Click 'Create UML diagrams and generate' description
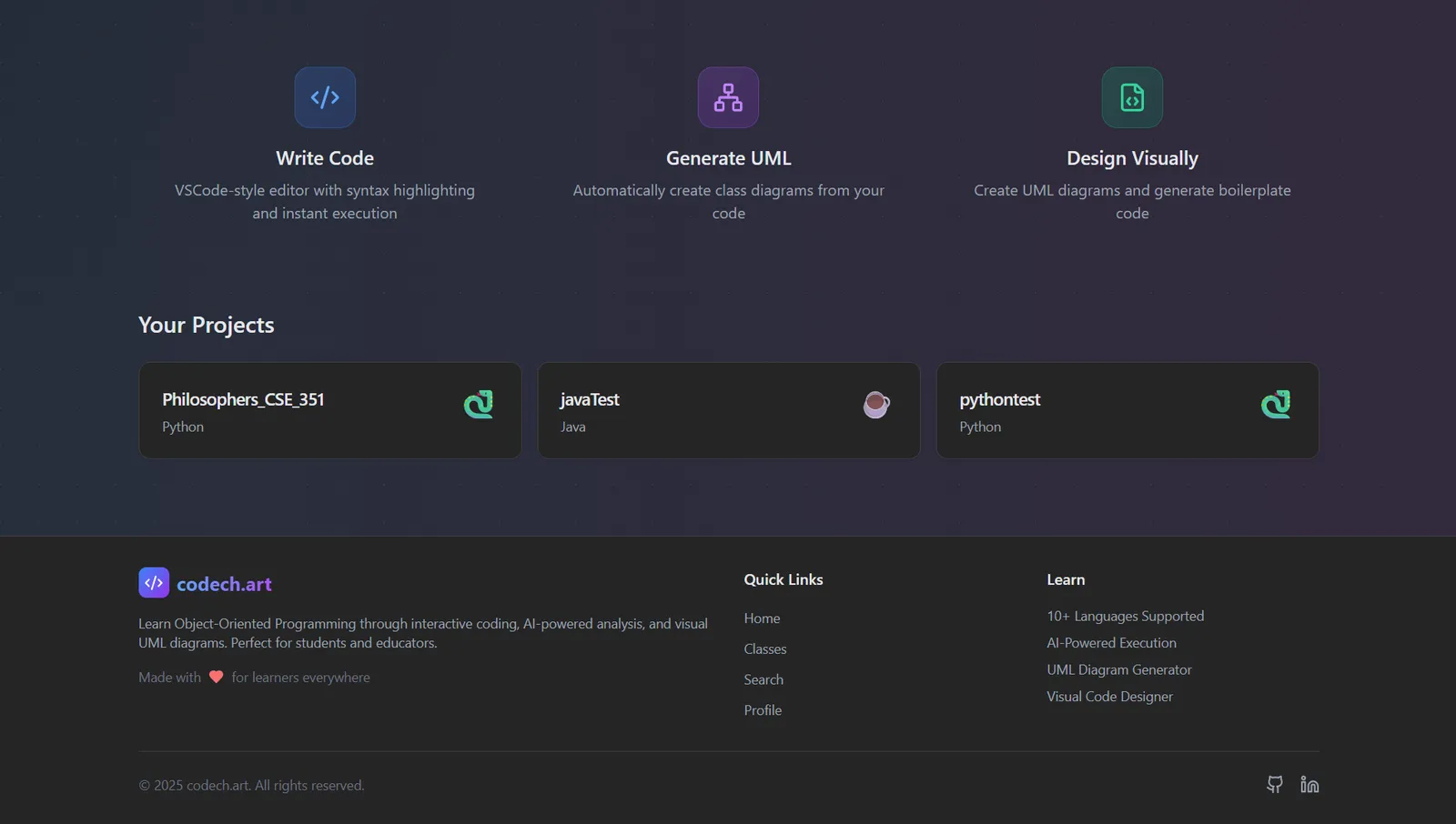 click(1132, 202)
